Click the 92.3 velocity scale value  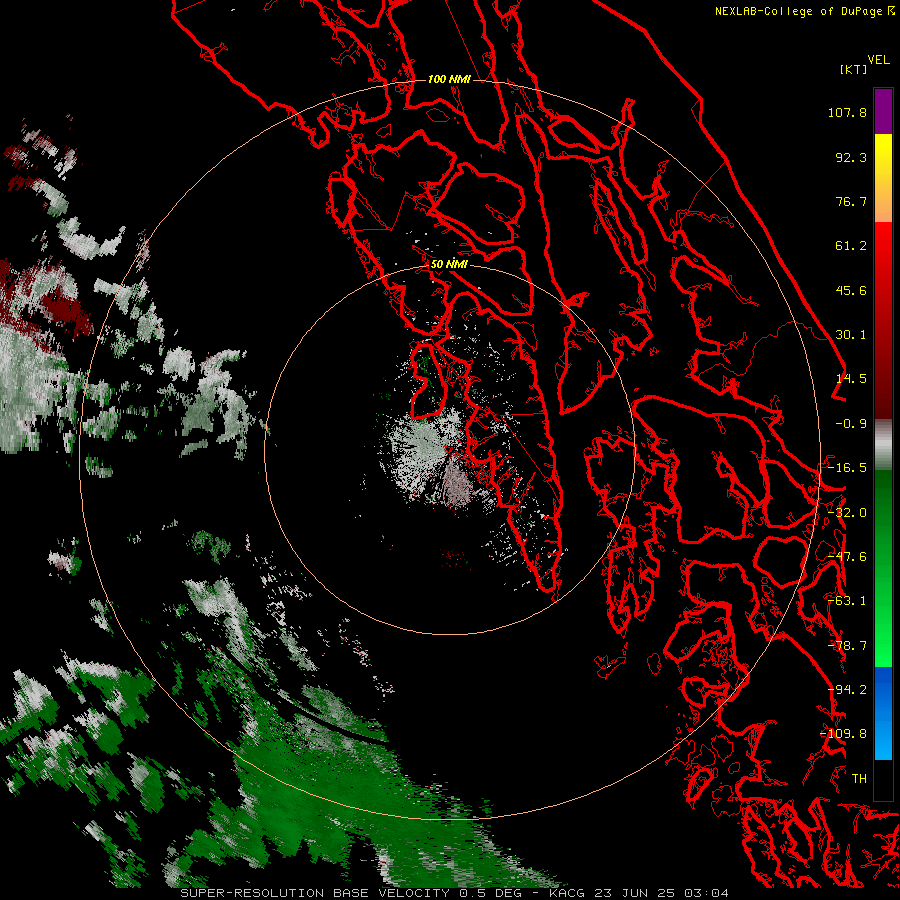(851, 157)
